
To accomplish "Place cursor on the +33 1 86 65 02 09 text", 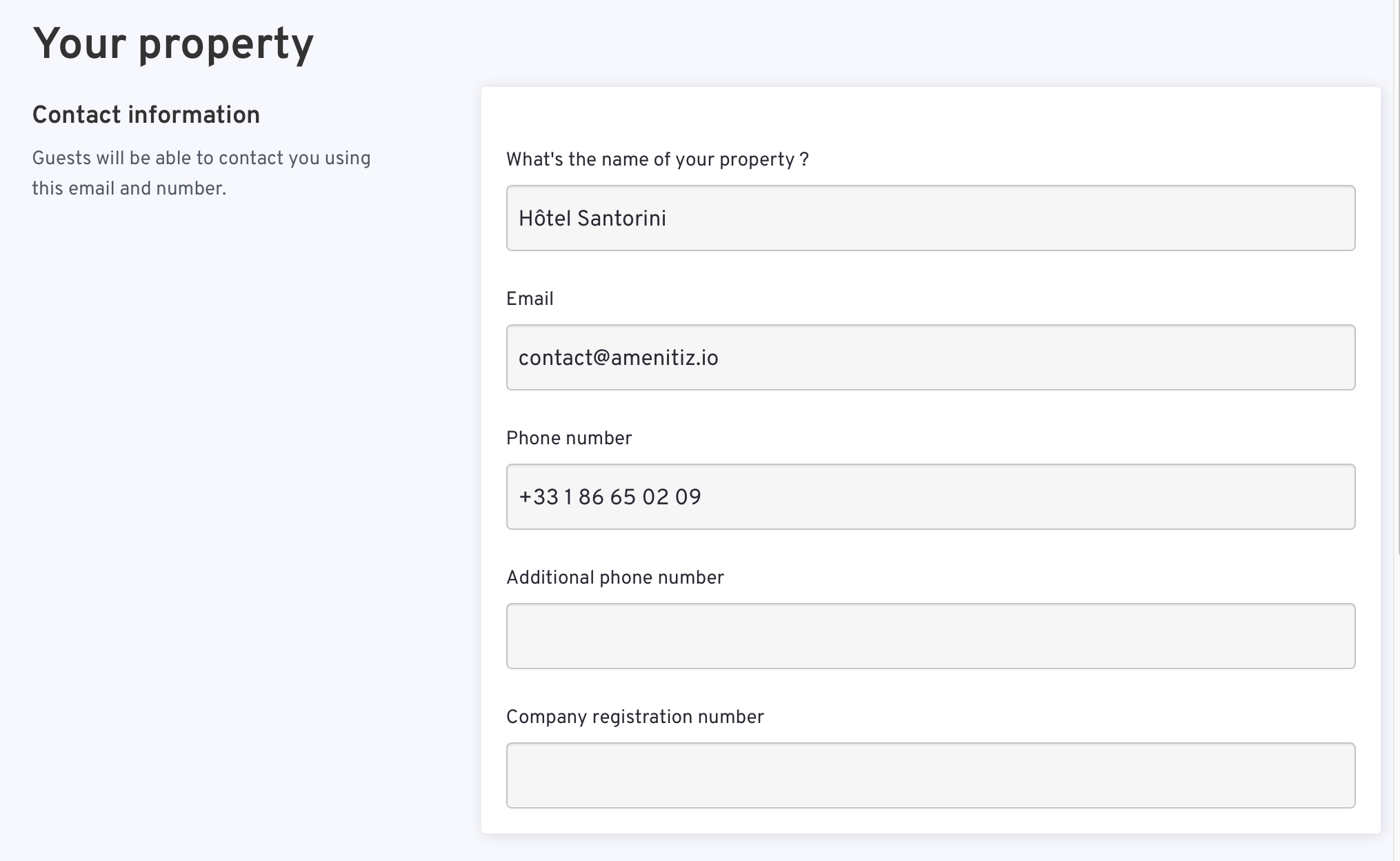I will (x=610, y=497).
